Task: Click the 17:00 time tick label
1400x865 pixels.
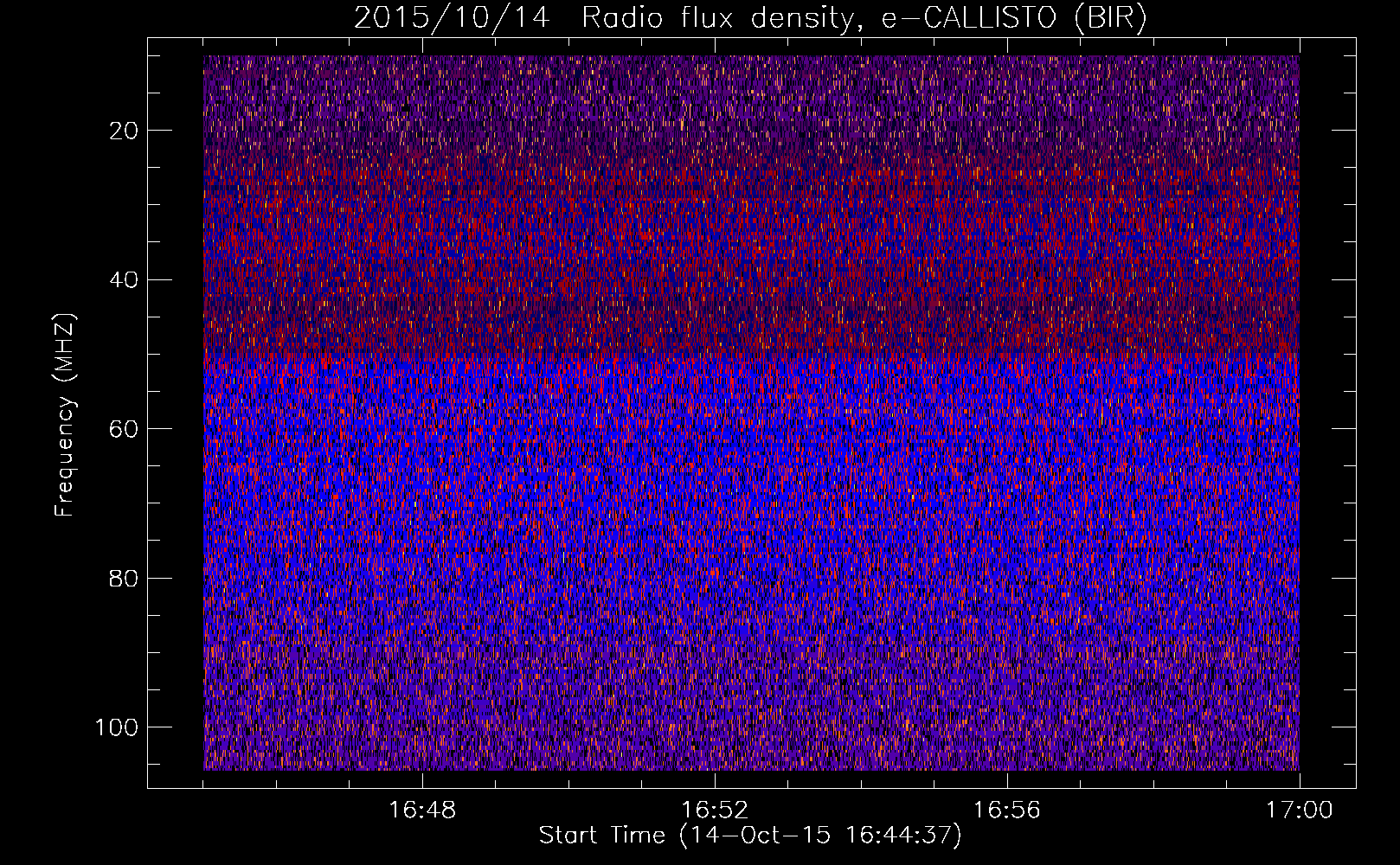Action: [x=1300, y=811]
